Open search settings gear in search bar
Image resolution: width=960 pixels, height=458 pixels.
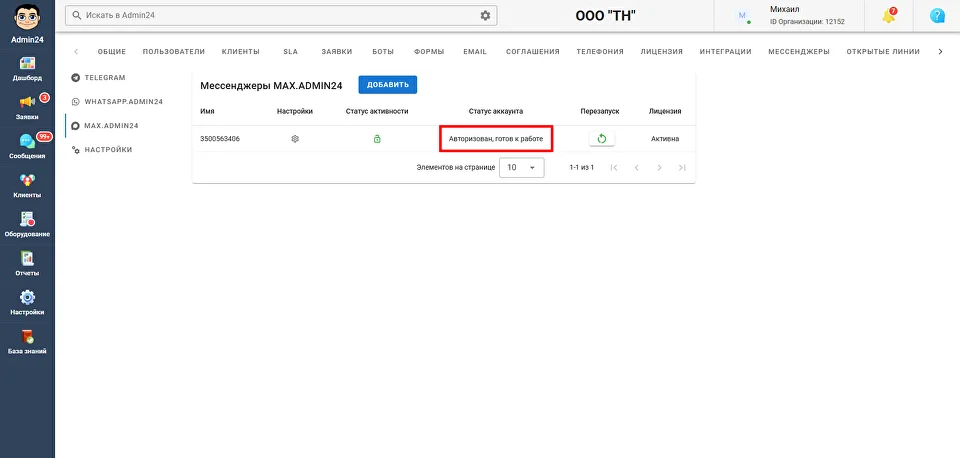tap(486, 15)
